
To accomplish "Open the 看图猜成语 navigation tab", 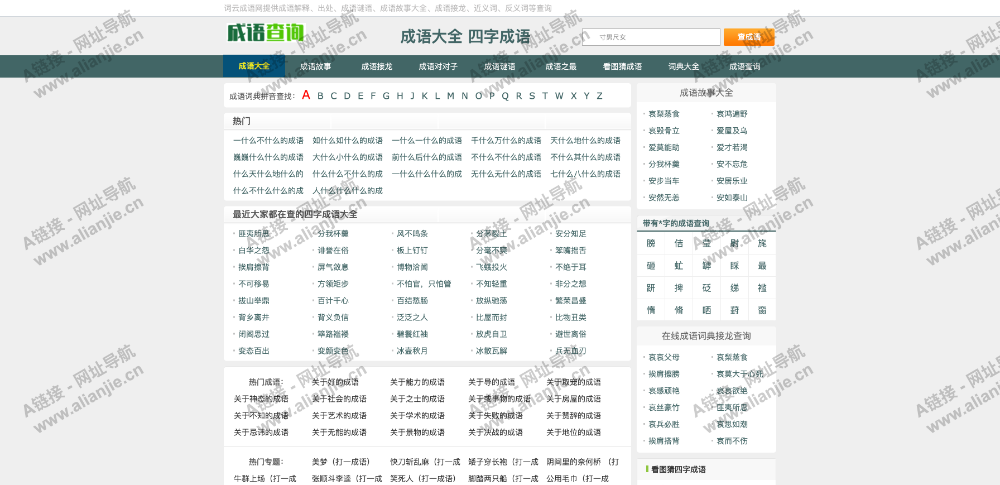I will point(622,66).
